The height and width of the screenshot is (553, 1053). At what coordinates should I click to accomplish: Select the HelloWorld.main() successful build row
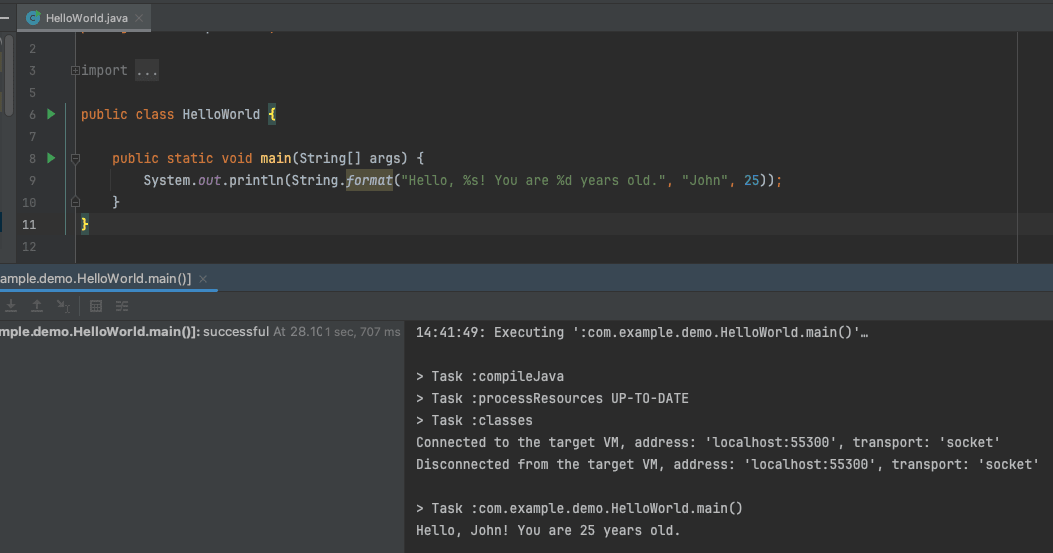click(x=201, y=332)
